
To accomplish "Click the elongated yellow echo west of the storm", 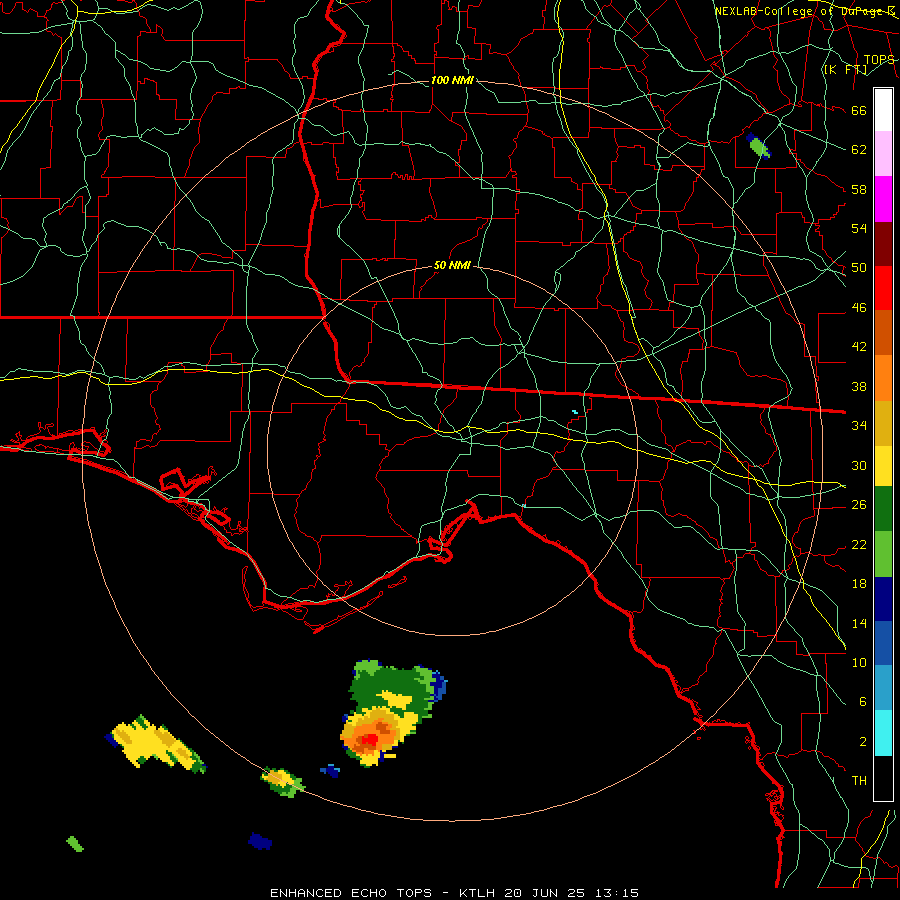I will pyautogui.click(x=154, y=744).
